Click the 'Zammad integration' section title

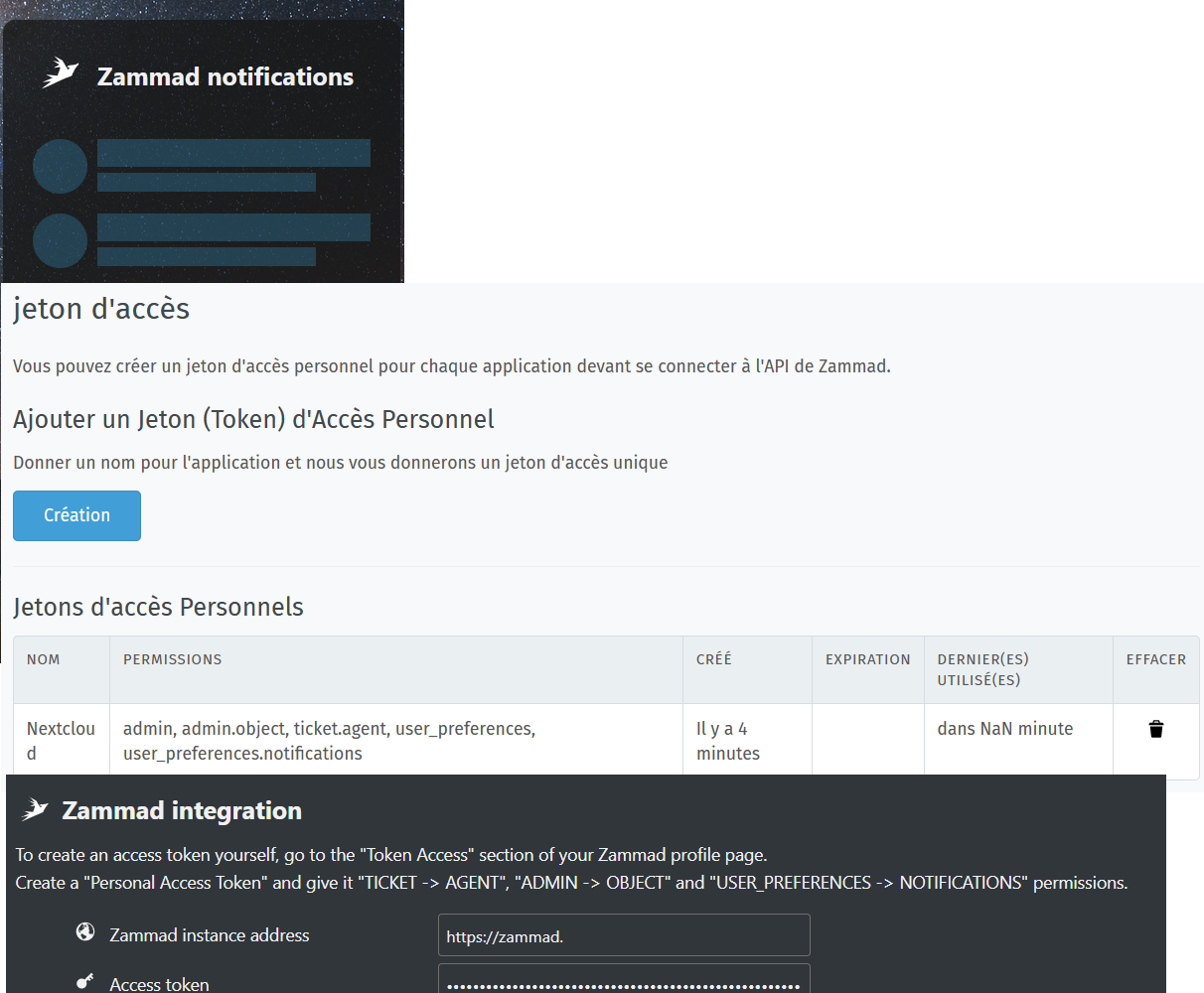(182, 810)
